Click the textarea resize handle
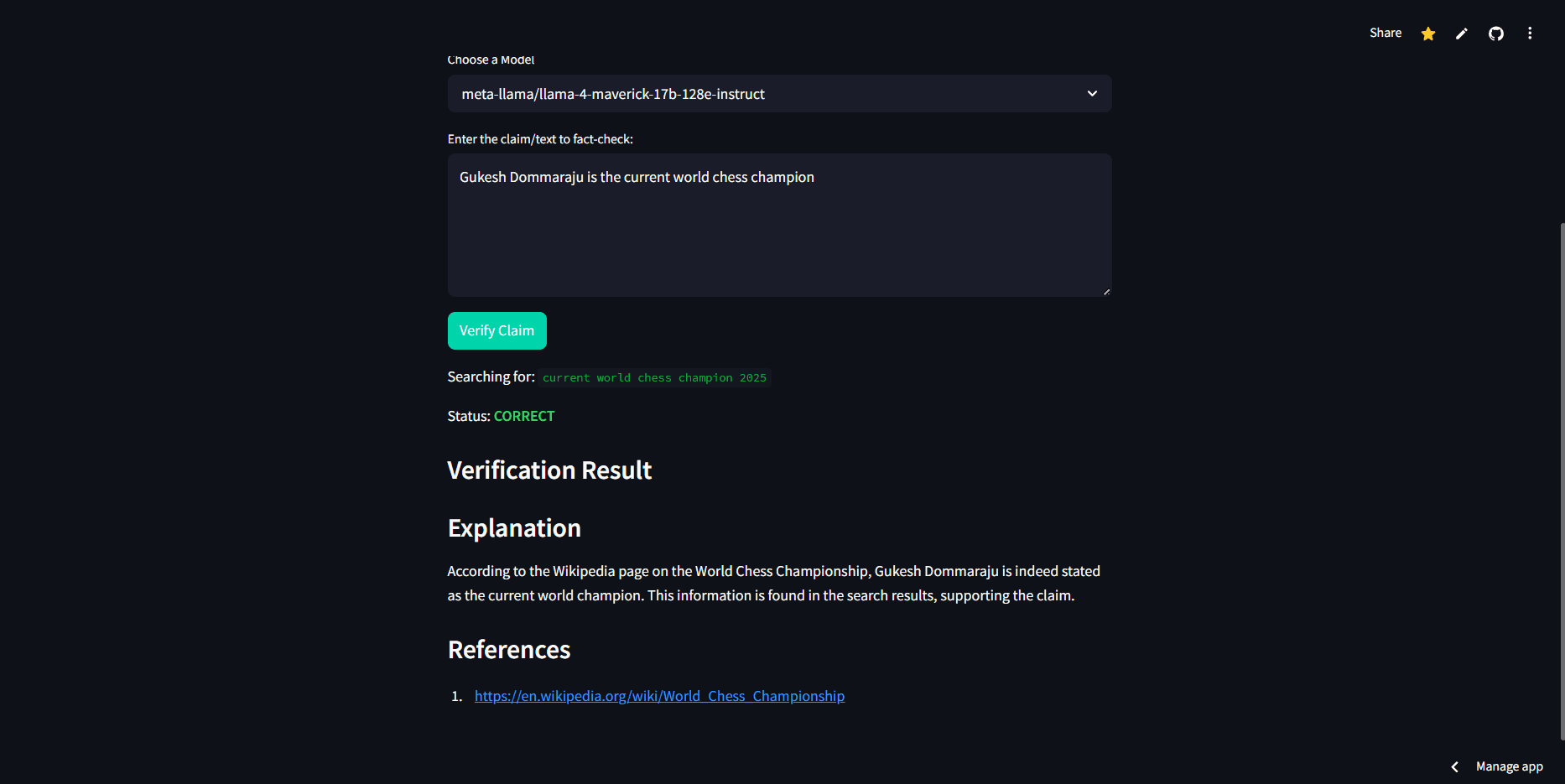Screen dimensions: 1565x784 1105,291
